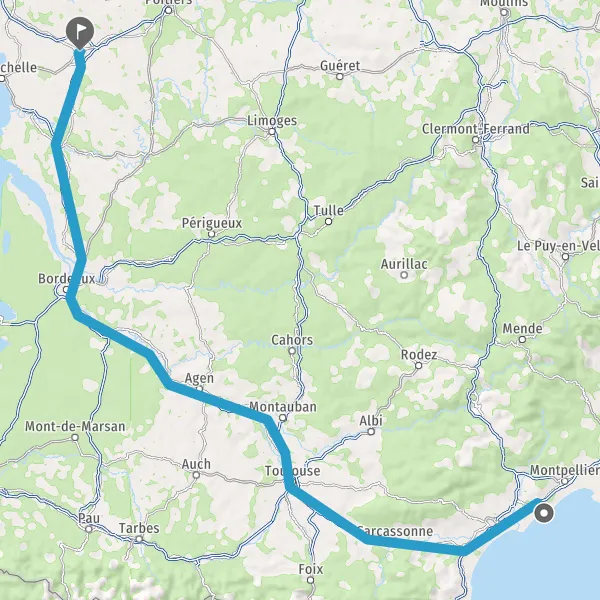Click the Rodez city dot

pyautogui.click(x=418, y=365)
